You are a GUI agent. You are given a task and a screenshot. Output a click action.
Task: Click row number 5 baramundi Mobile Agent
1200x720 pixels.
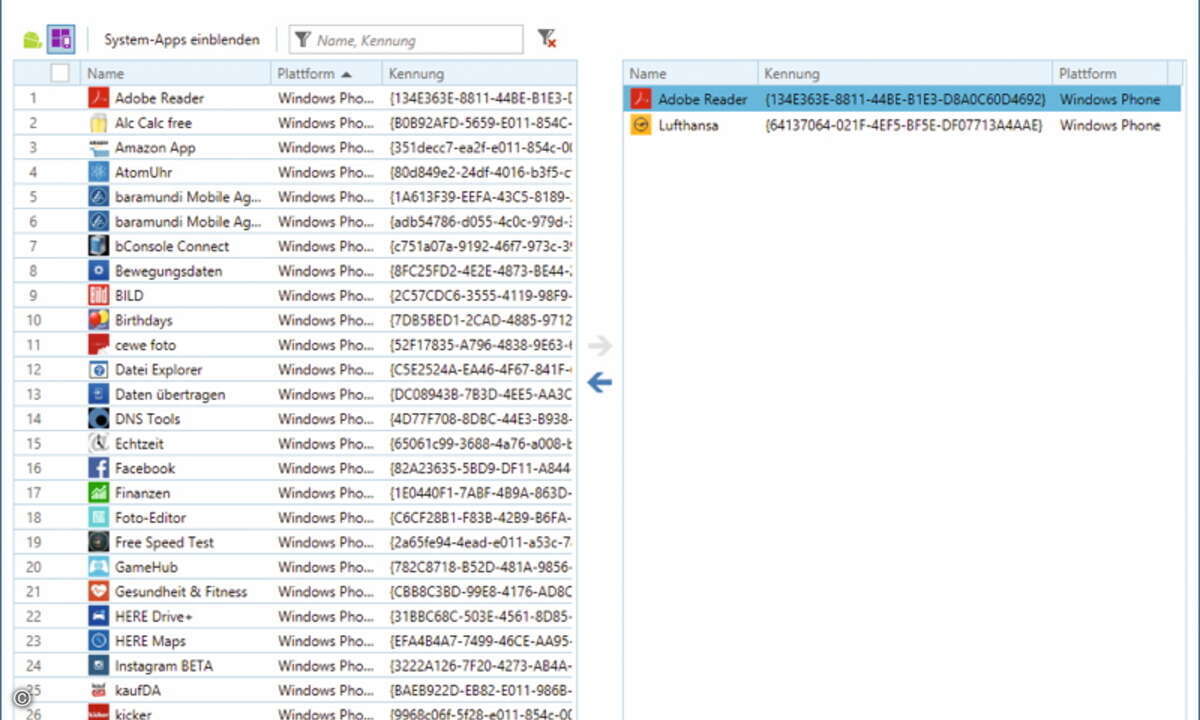[x=33, y=197]
